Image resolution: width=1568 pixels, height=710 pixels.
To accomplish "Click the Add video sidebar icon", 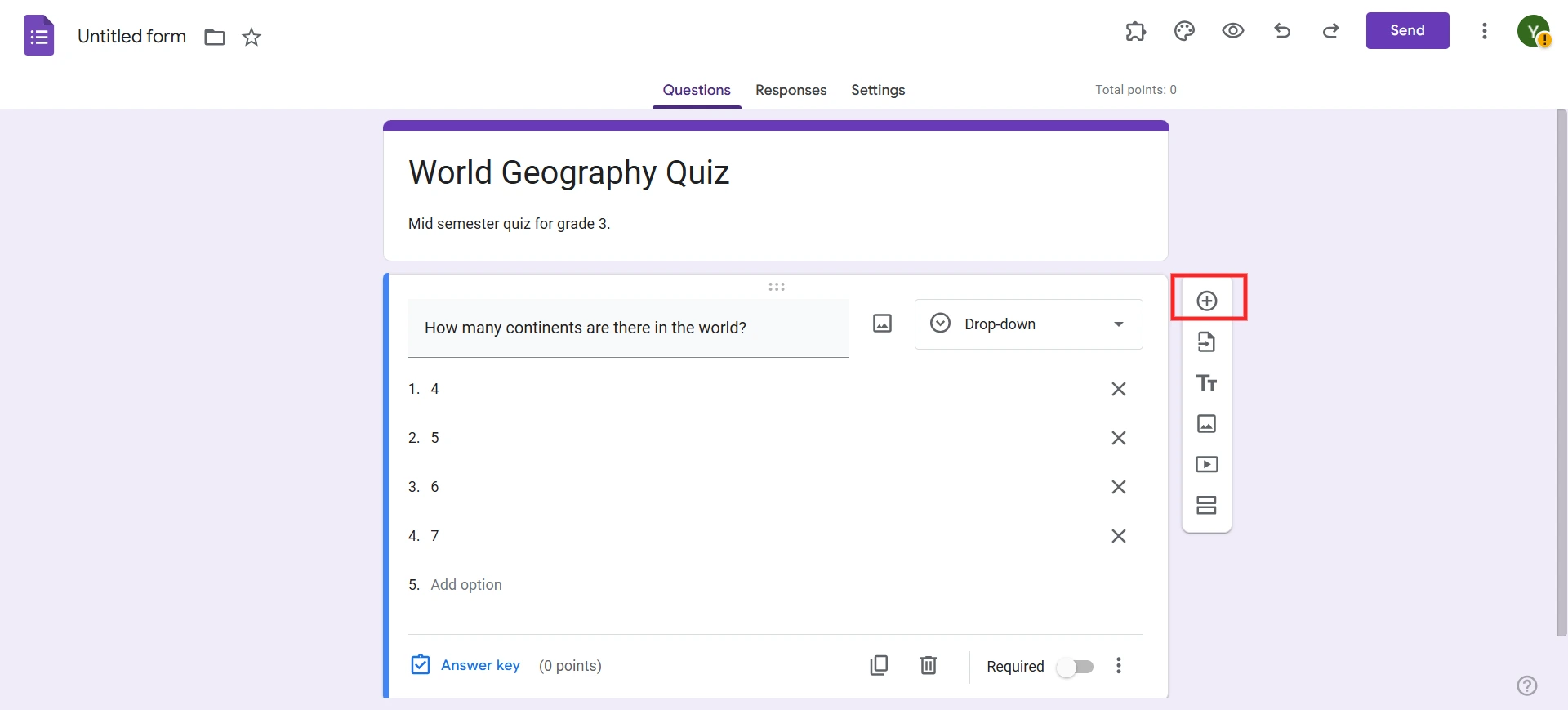I will 1207,465.
